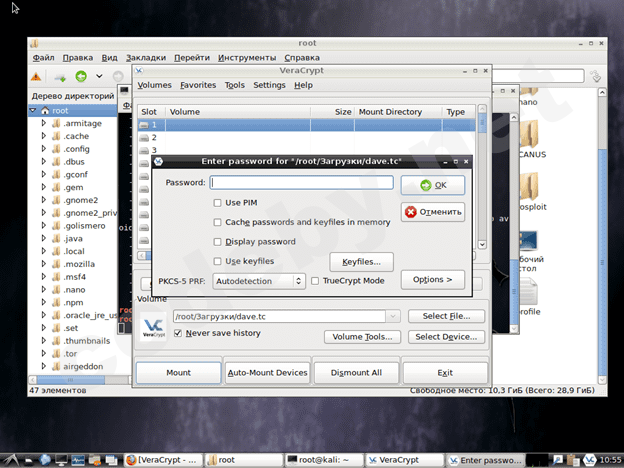Click the VeraCrypt tray icon near clock
Image resolution: width=624 pixels, height=468 pixels.
(x=589, y=460)
